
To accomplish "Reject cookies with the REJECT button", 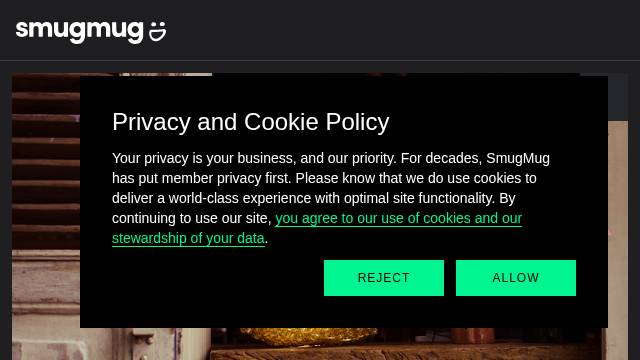I will [x=384, y=278].
